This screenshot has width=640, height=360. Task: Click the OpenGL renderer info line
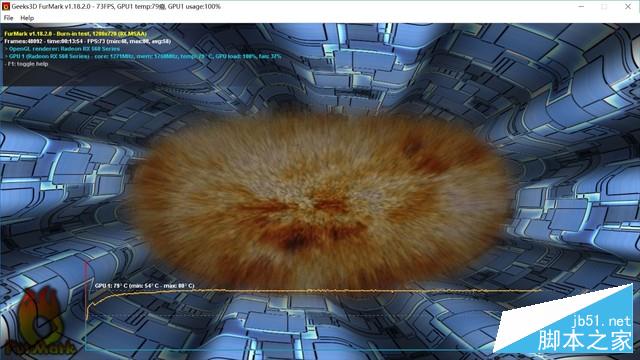[62, 49]
